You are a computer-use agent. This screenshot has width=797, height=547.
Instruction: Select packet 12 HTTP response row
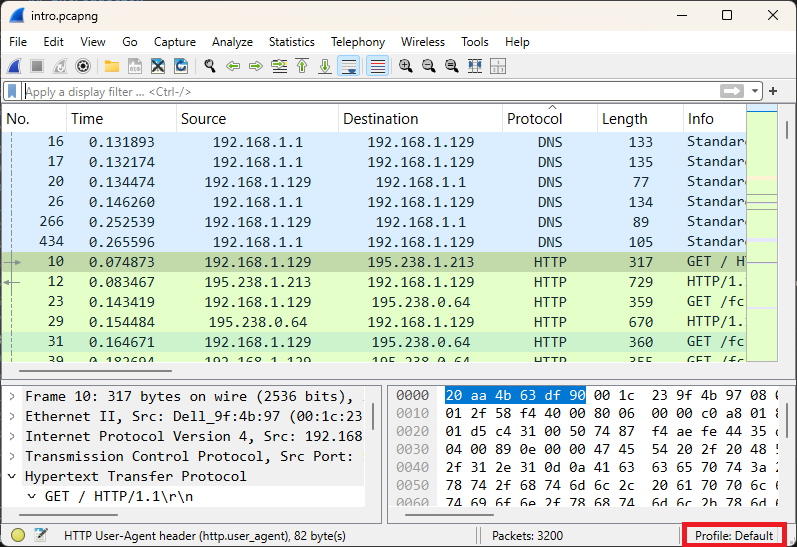[374, 282]
